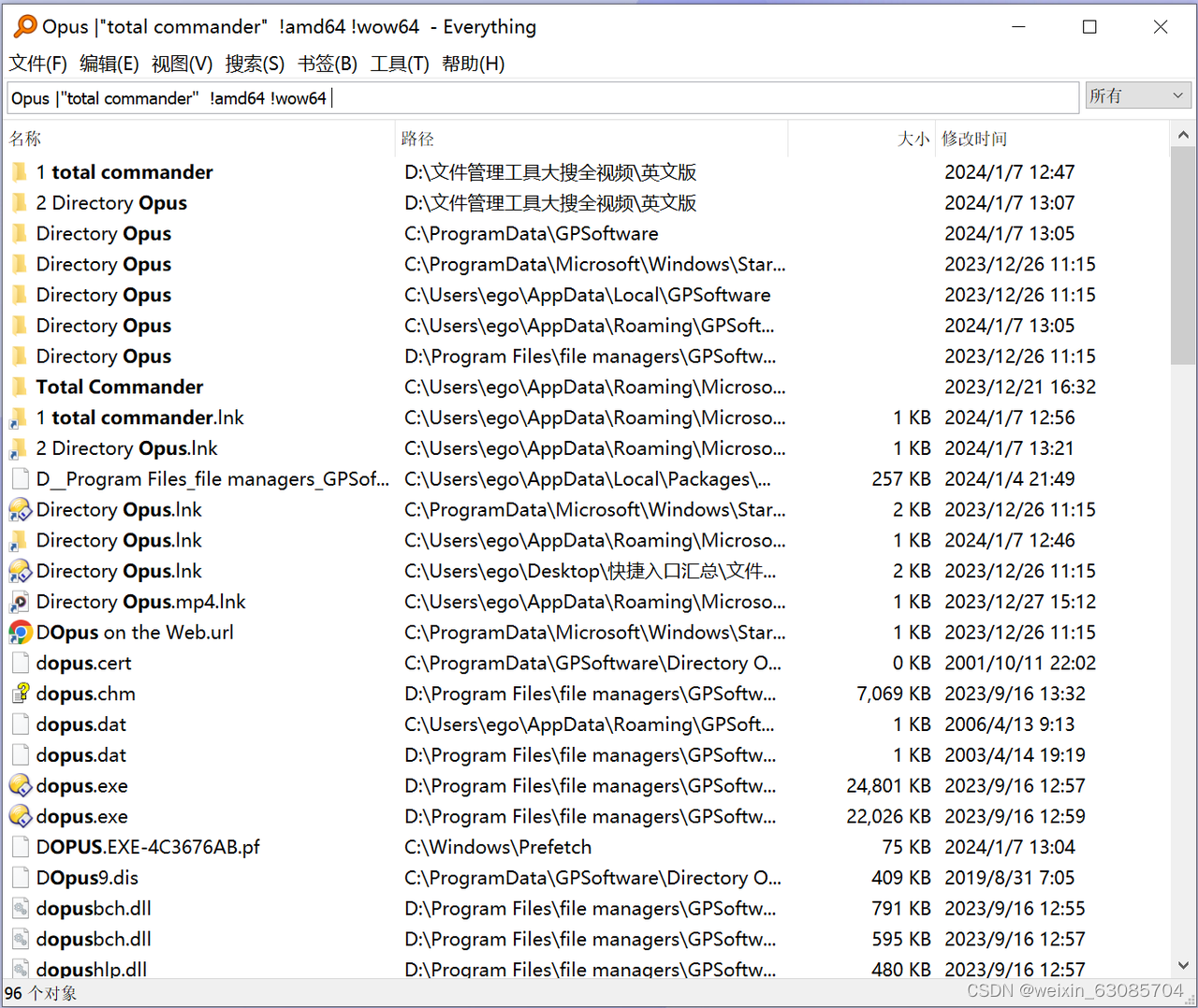
Task: Click the Everything magnifier icon in title bar
Action: tap(25, 26)
